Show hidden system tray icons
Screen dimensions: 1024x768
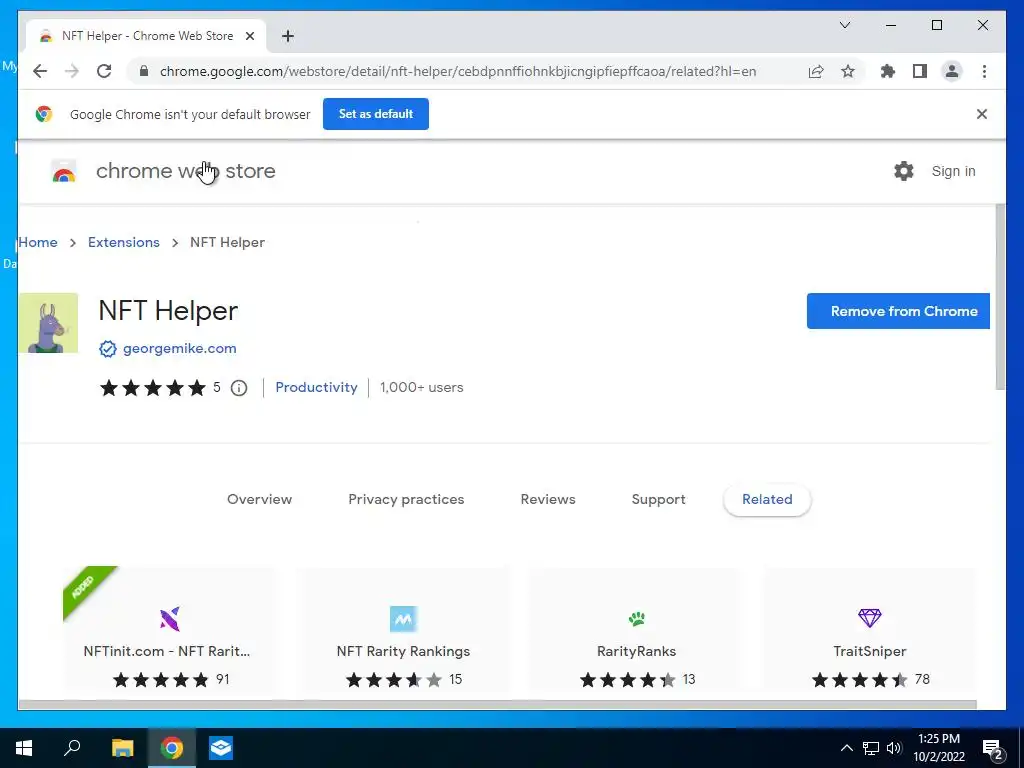pyautogui.click(x=846, y=748)
